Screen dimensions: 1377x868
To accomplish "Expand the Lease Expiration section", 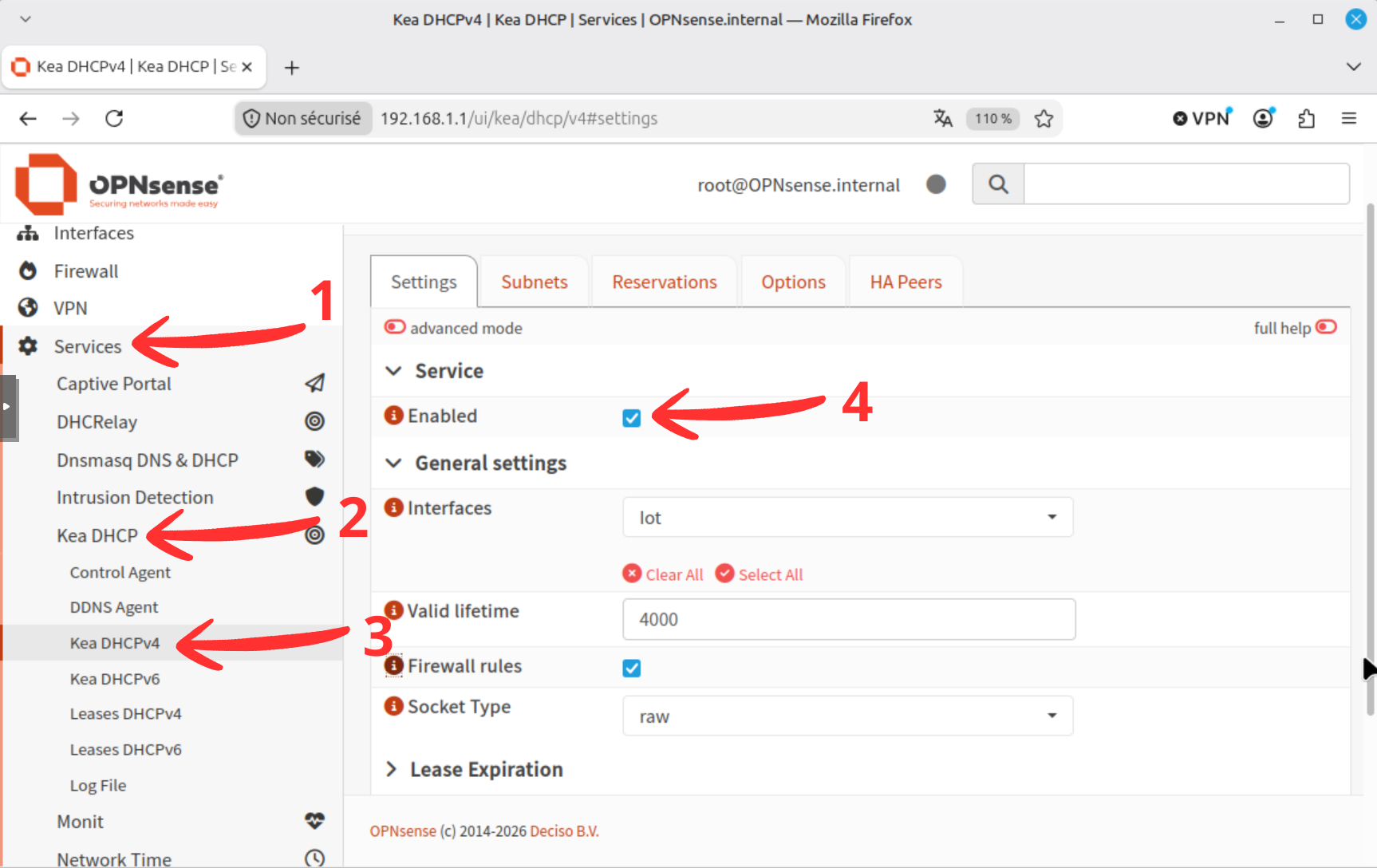I will click(x=392, y=769).
